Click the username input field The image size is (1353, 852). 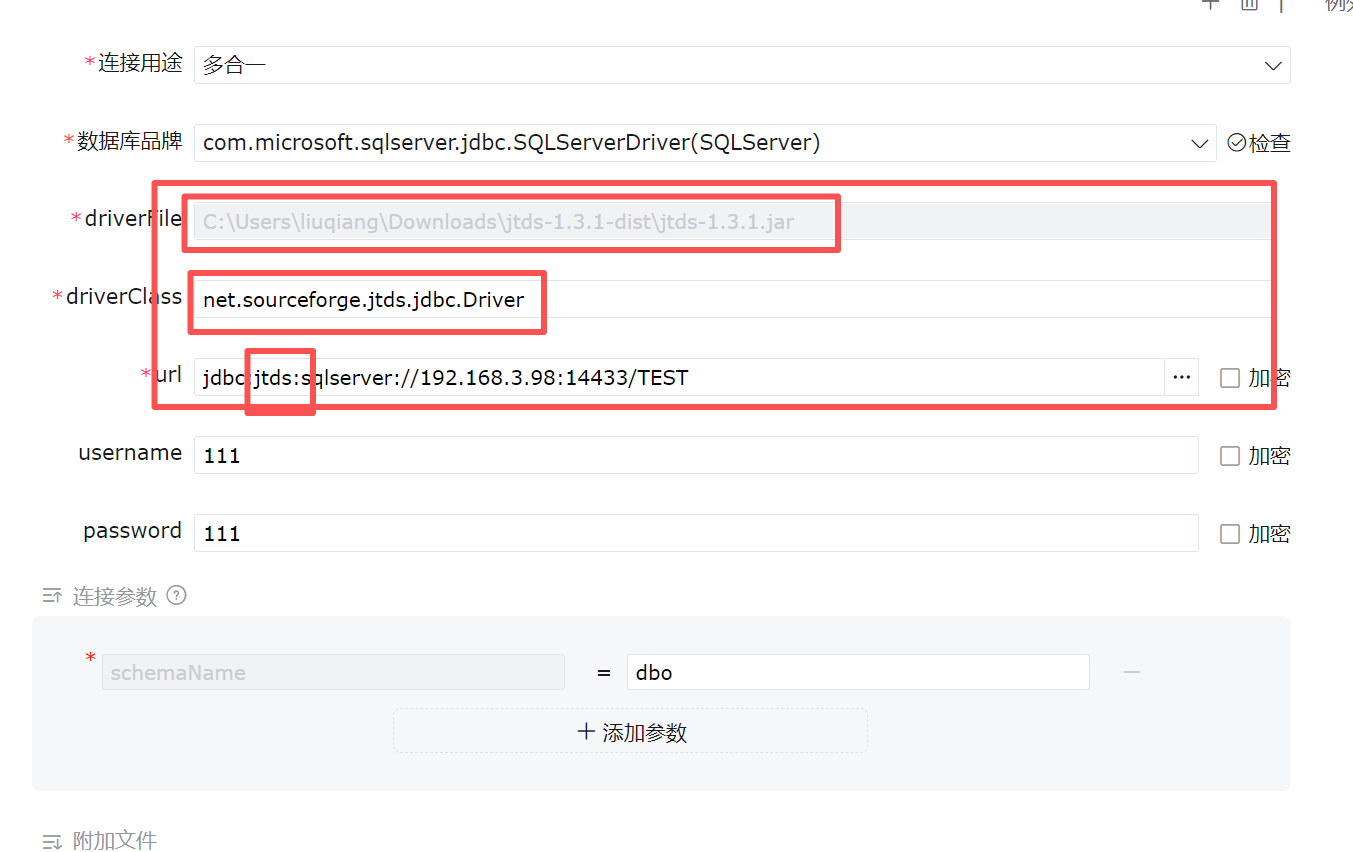695,455
